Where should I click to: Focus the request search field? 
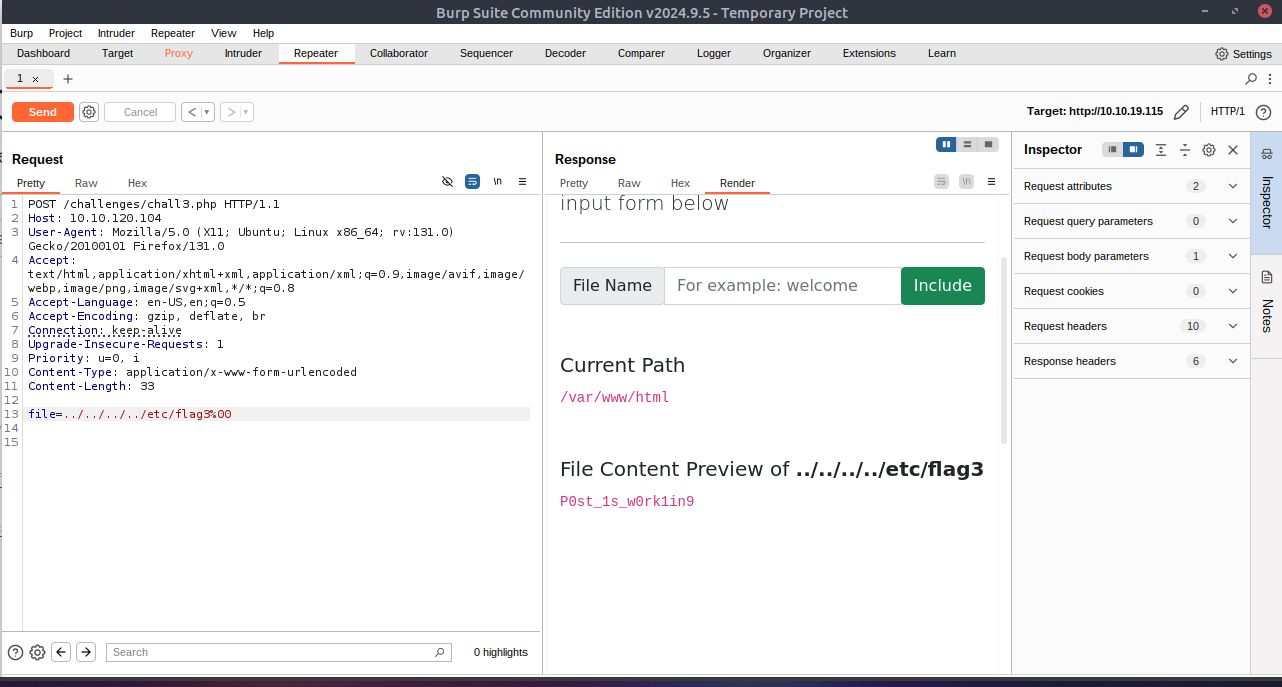[x=278, y=652]
